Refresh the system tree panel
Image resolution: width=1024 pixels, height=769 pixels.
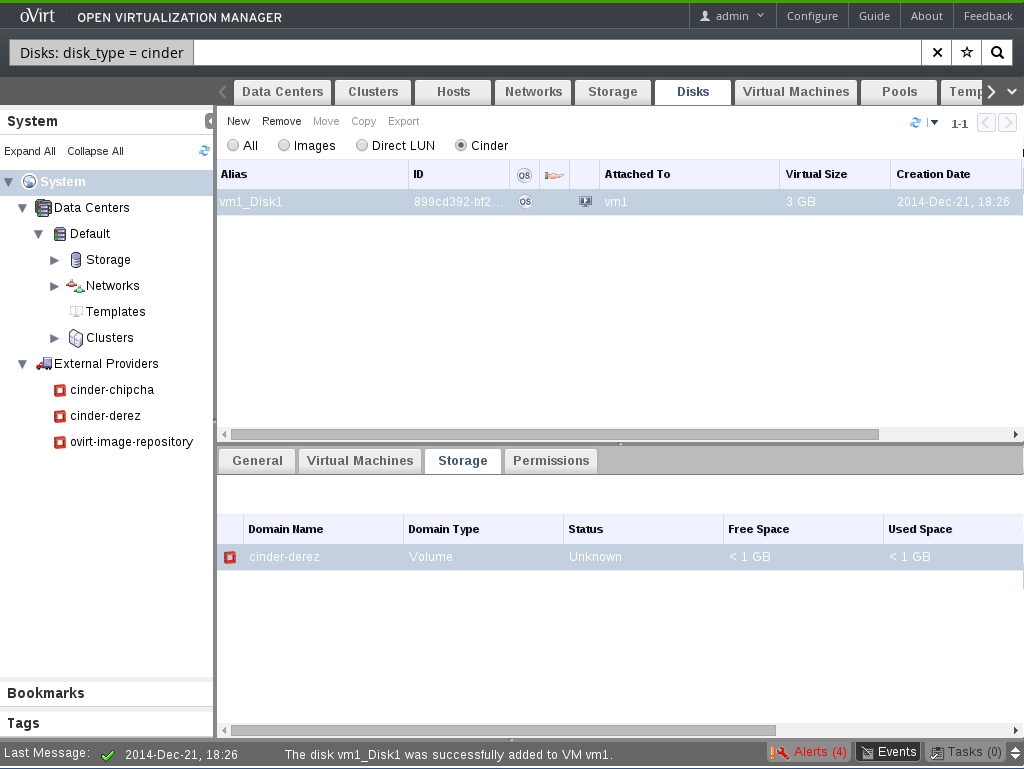click(204, 151)
